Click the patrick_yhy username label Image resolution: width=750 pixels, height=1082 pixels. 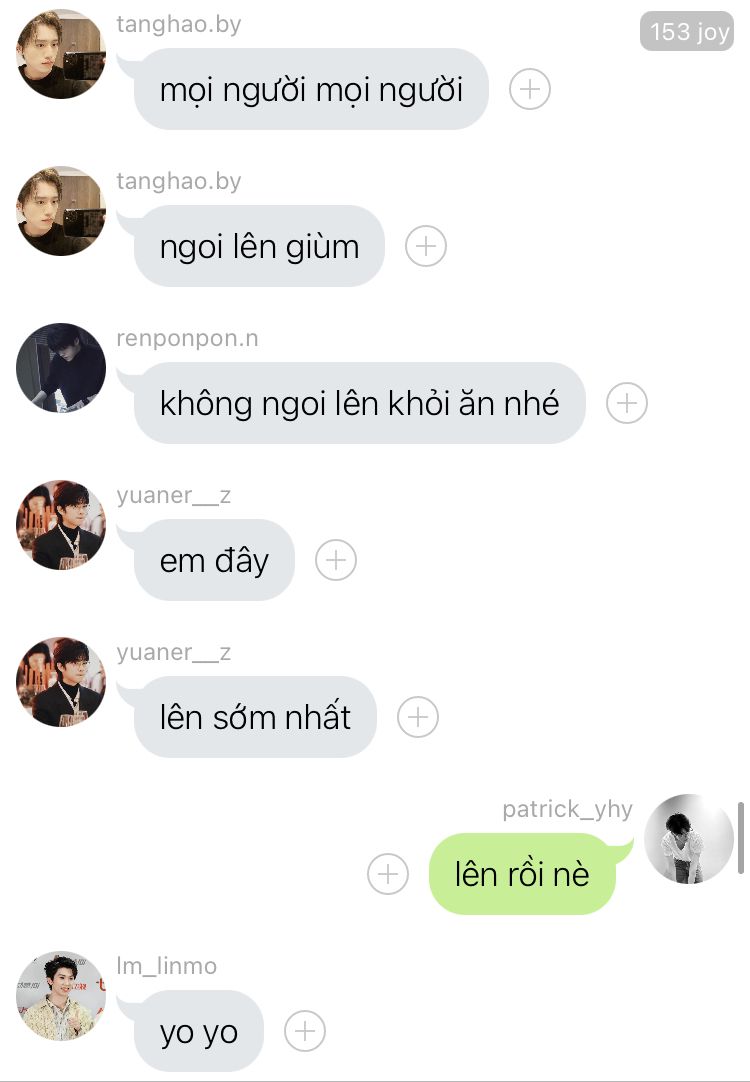567,809
